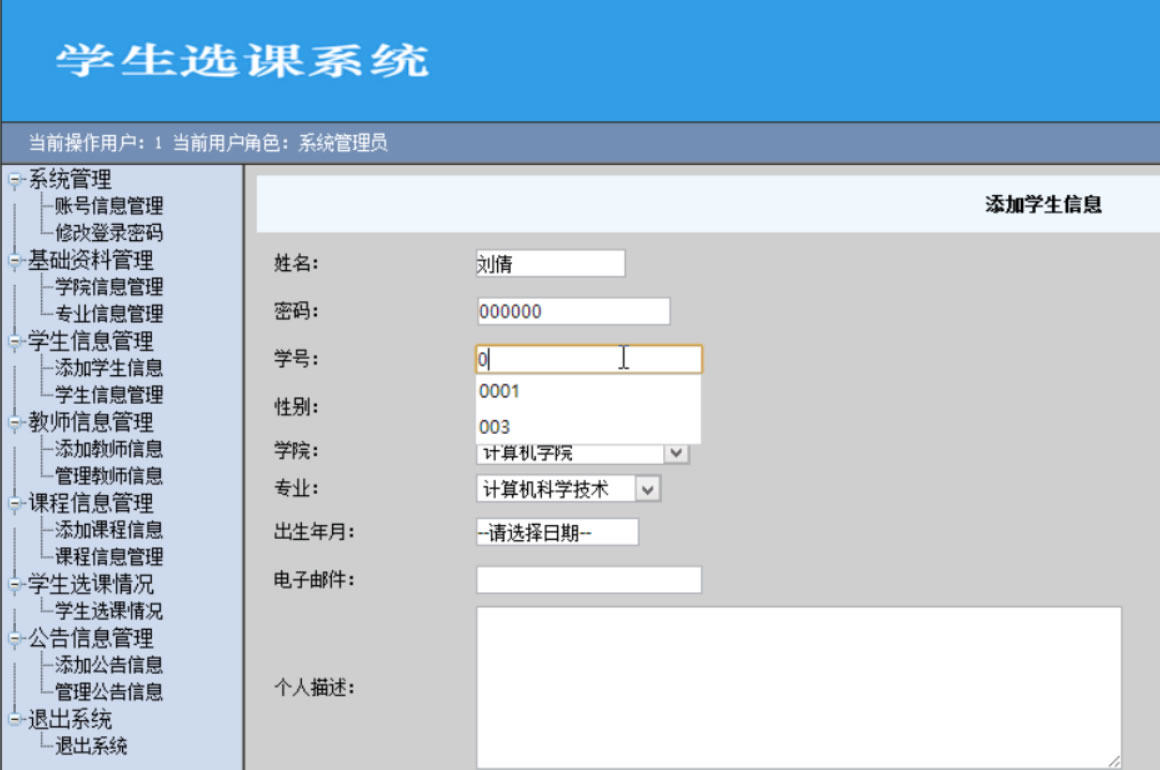This screenshot has width=1160, height=770.
Task: Click 退出系统 child link to log out
Action: point(90,746)
